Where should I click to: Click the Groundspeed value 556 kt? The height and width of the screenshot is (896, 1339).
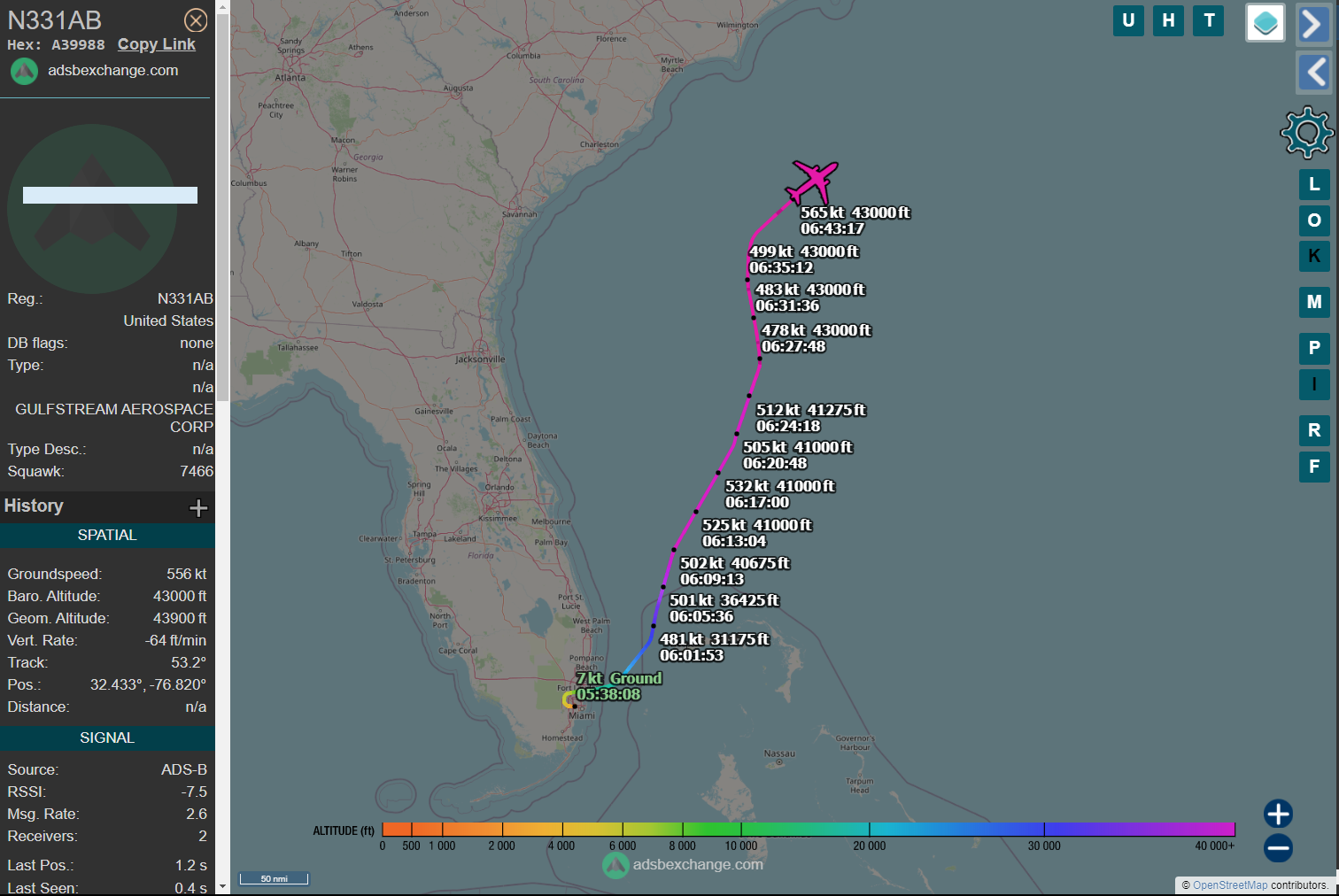186,574
